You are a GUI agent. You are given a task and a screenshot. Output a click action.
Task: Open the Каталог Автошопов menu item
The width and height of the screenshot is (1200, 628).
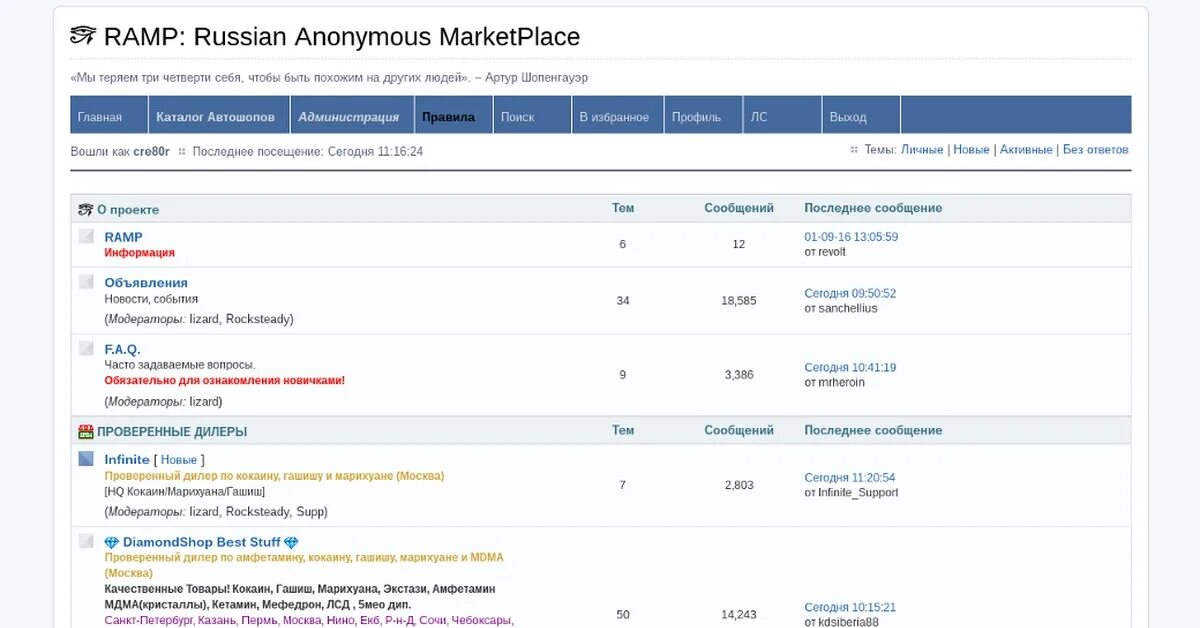tap(215, 116)
